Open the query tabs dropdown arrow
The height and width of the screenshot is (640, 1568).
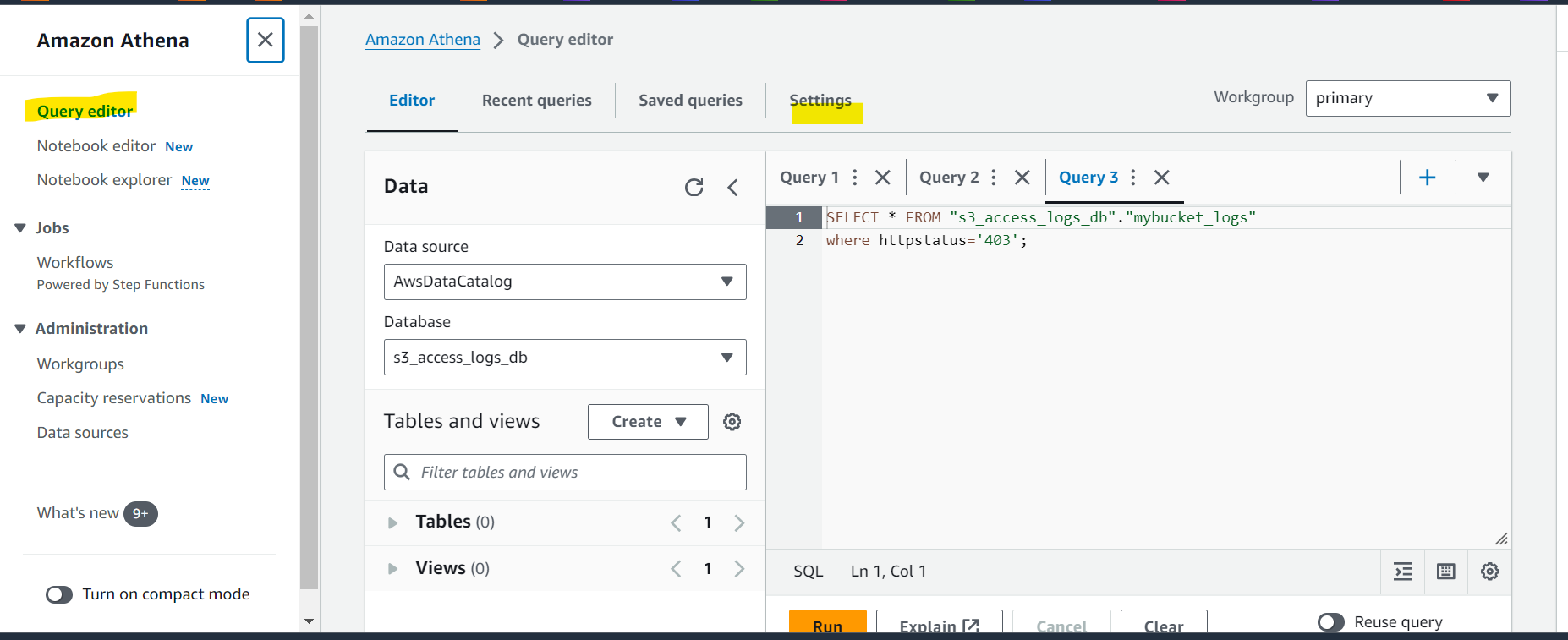click(x=1483, y=178)
